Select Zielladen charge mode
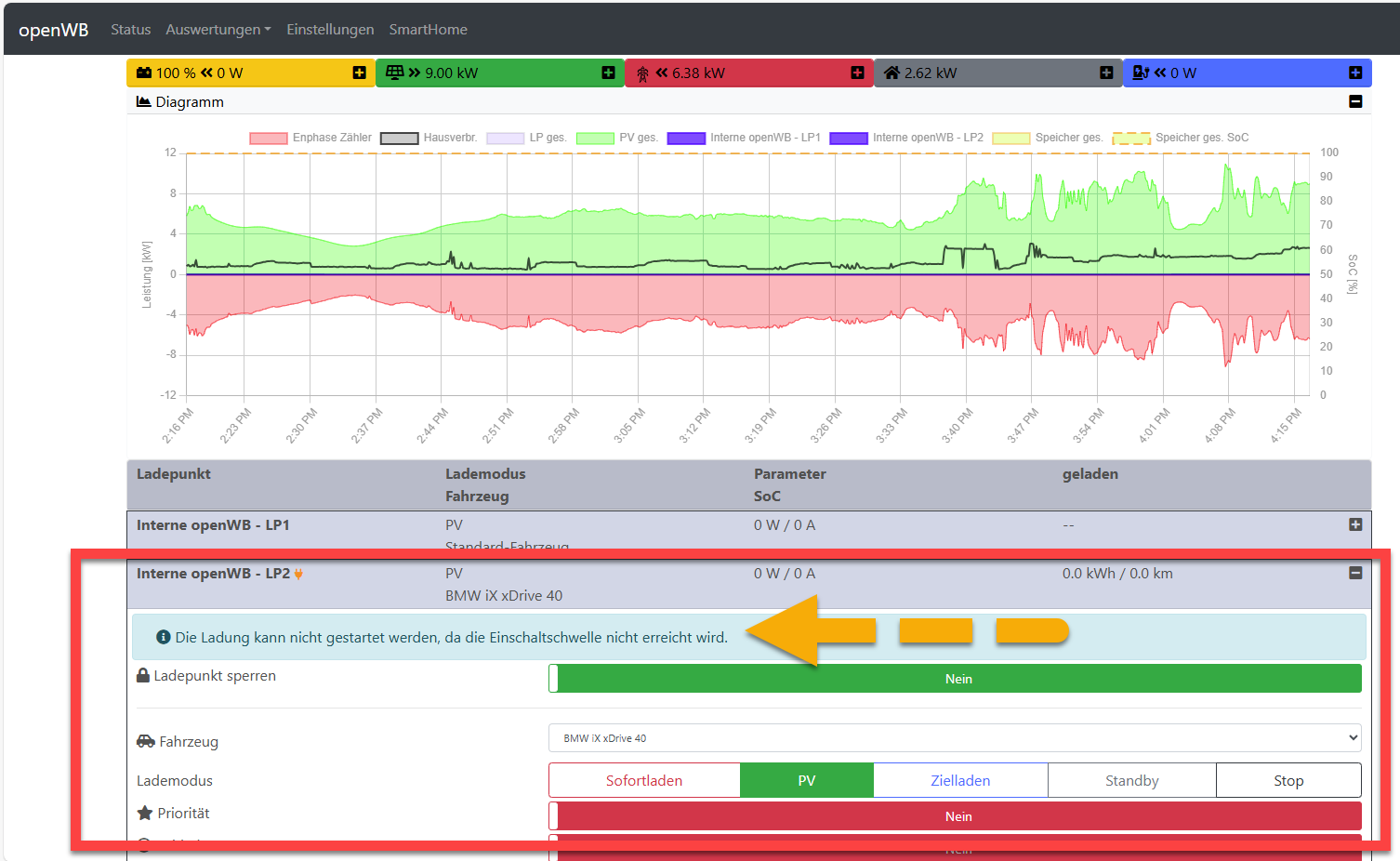 click(x=960, y=780)
